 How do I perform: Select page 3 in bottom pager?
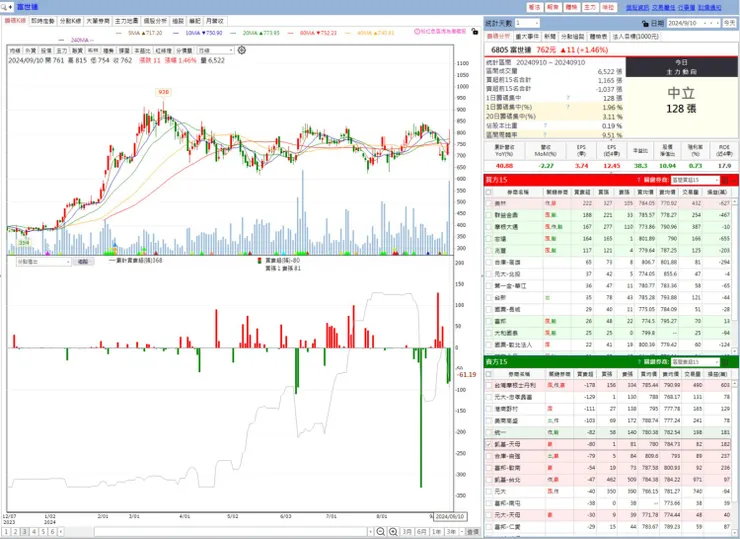point(25,532)
